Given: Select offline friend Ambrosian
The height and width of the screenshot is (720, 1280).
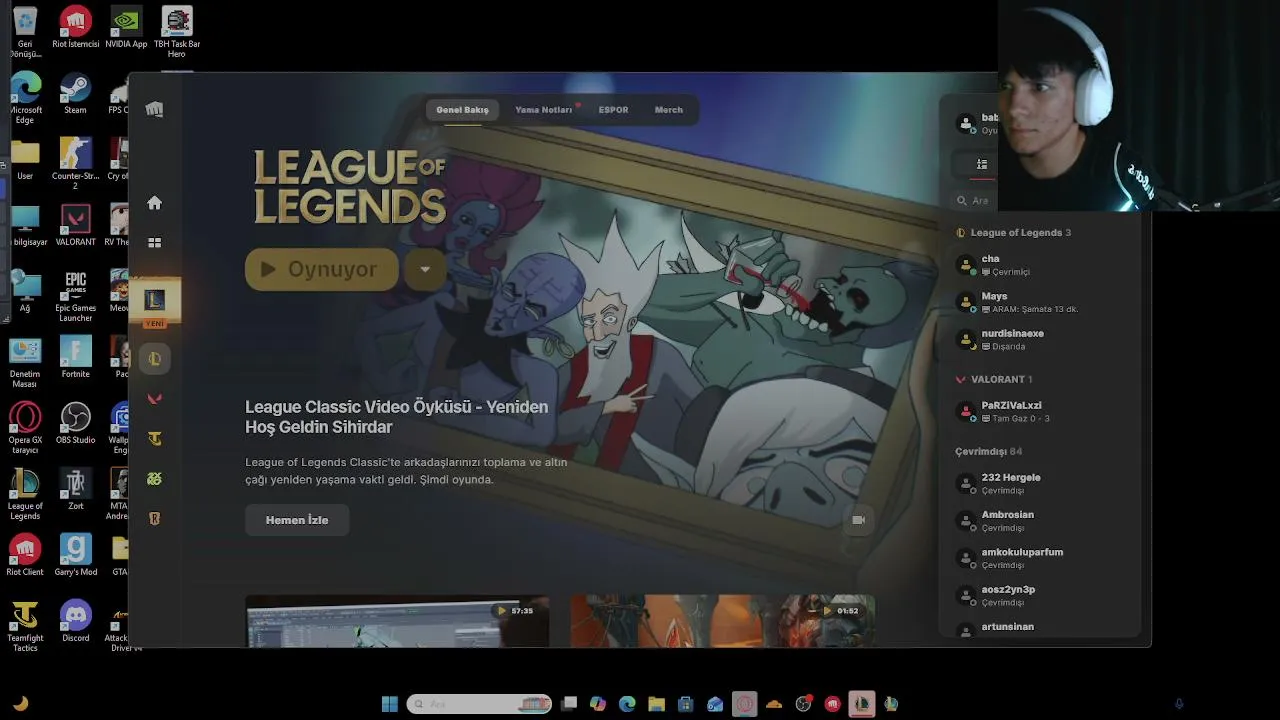Looking at the screenshot, I should 1040,521.
